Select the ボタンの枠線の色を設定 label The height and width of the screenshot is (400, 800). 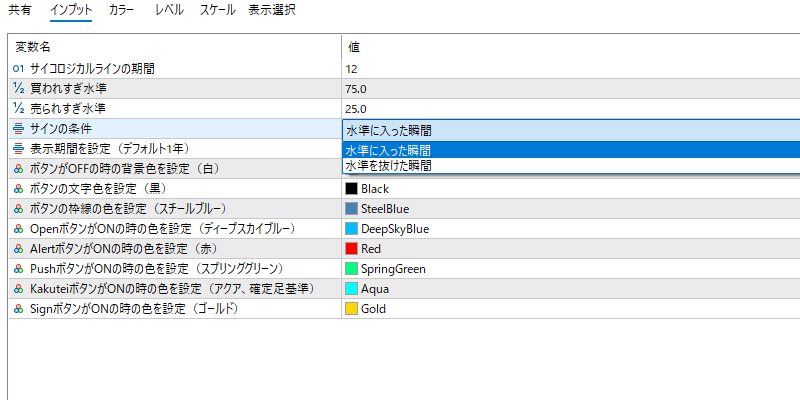coord(128,209)
